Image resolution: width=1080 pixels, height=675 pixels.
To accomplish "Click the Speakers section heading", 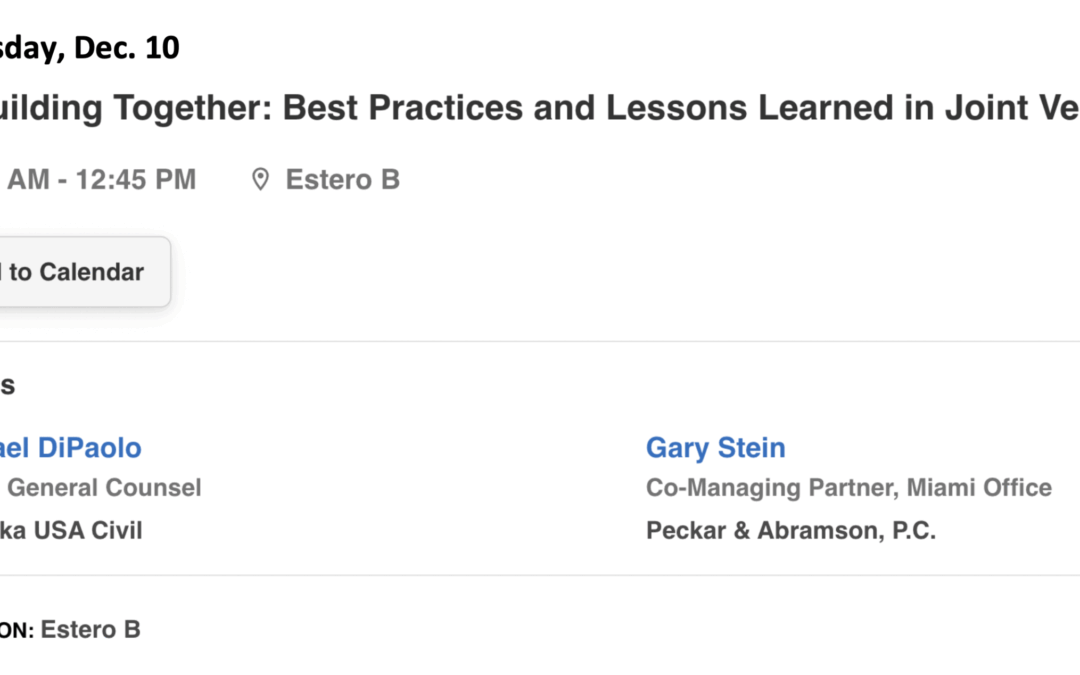I will 6,385.
